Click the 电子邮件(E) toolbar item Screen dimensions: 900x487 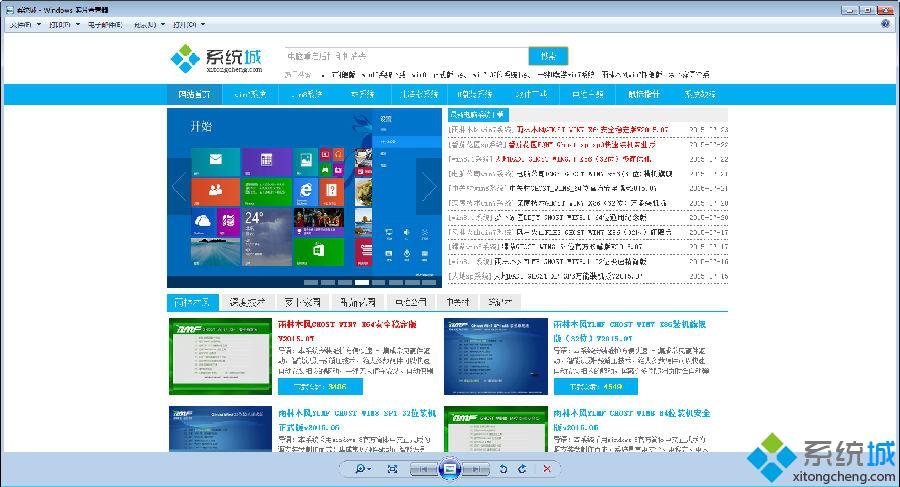[105, 25]
